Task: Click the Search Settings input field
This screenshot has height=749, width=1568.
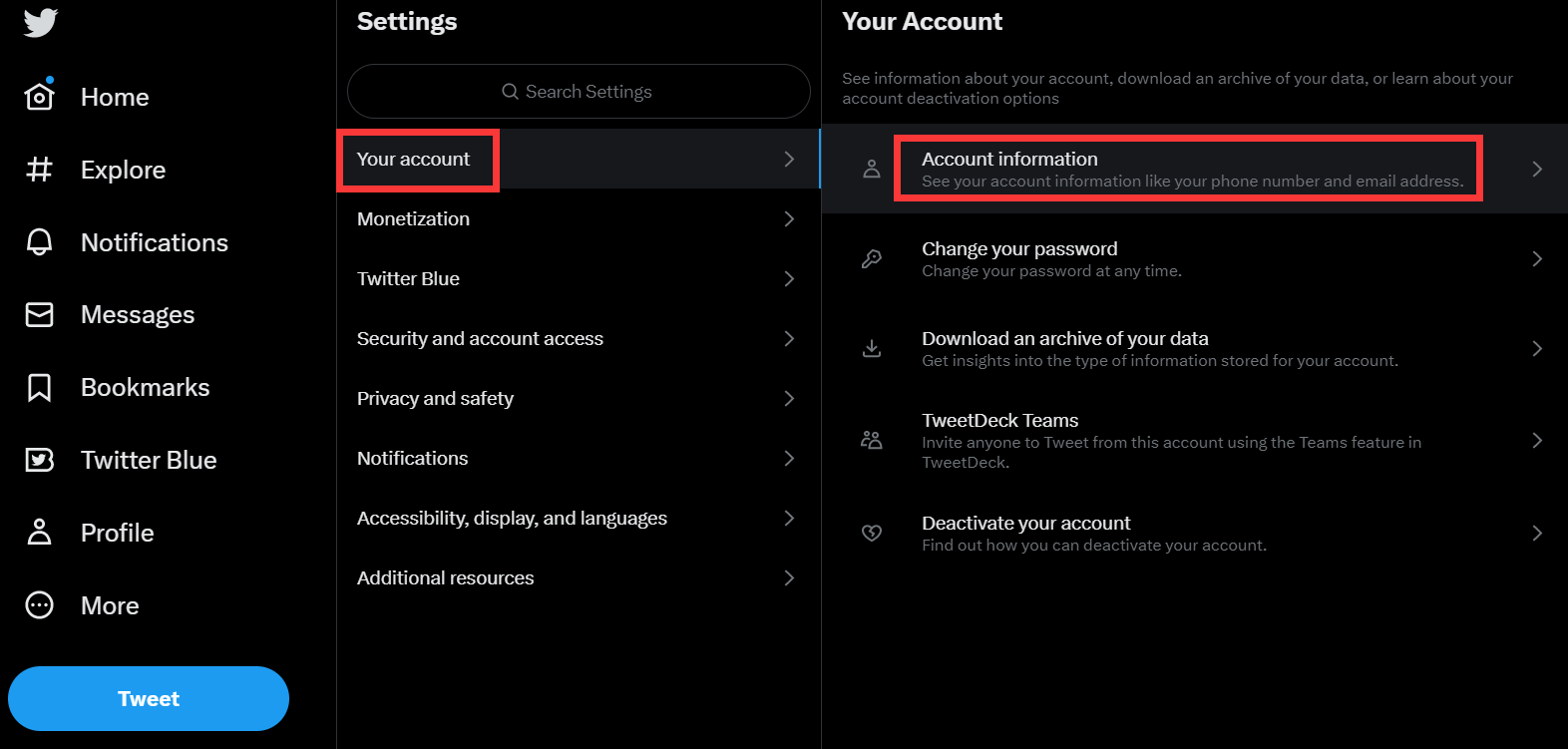Action: (x=579, y=92)
